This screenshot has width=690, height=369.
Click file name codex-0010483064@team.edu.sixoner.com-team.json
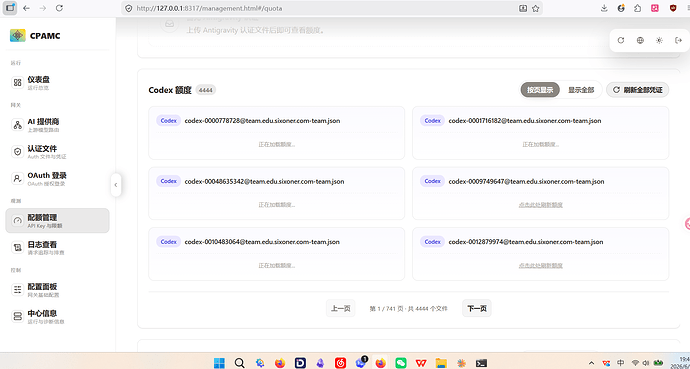[x=262, y=242]
